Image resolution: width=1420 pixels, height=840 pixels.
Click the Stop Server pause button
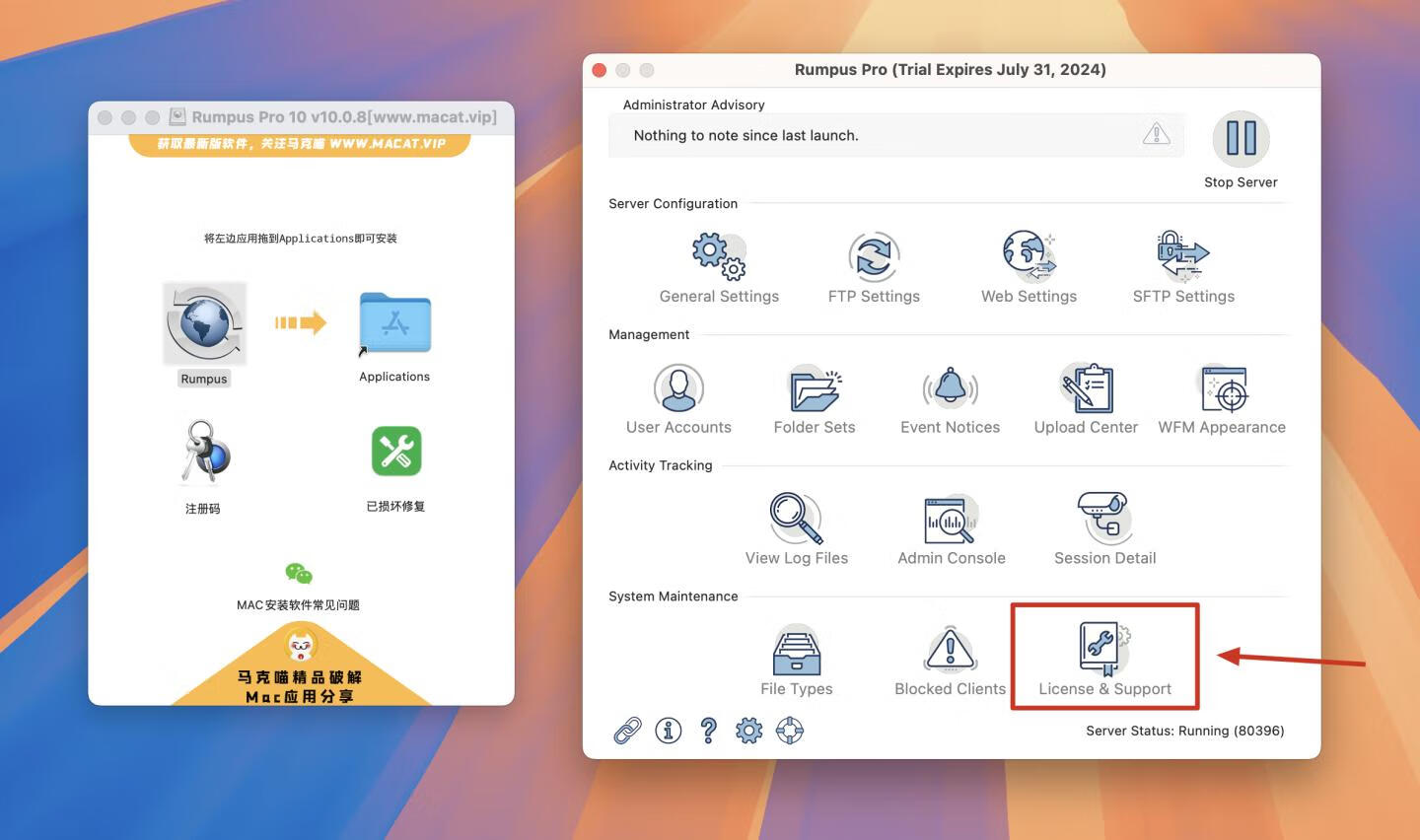[x=1241, y=138]
